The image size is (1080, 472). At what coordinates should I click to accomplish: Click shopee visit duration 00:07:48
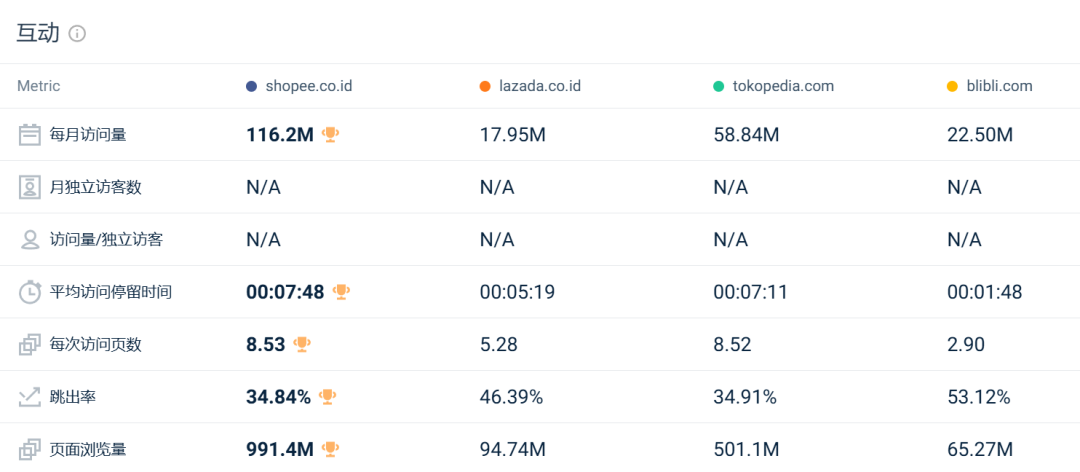[285, 292]
